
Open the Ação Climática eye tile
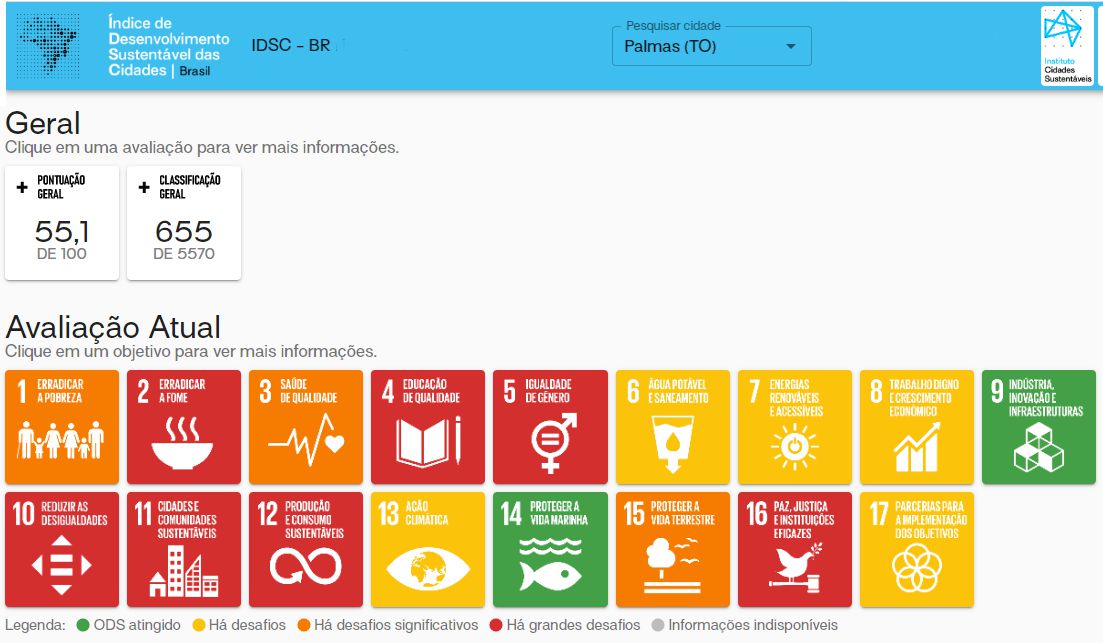(428, 549)
